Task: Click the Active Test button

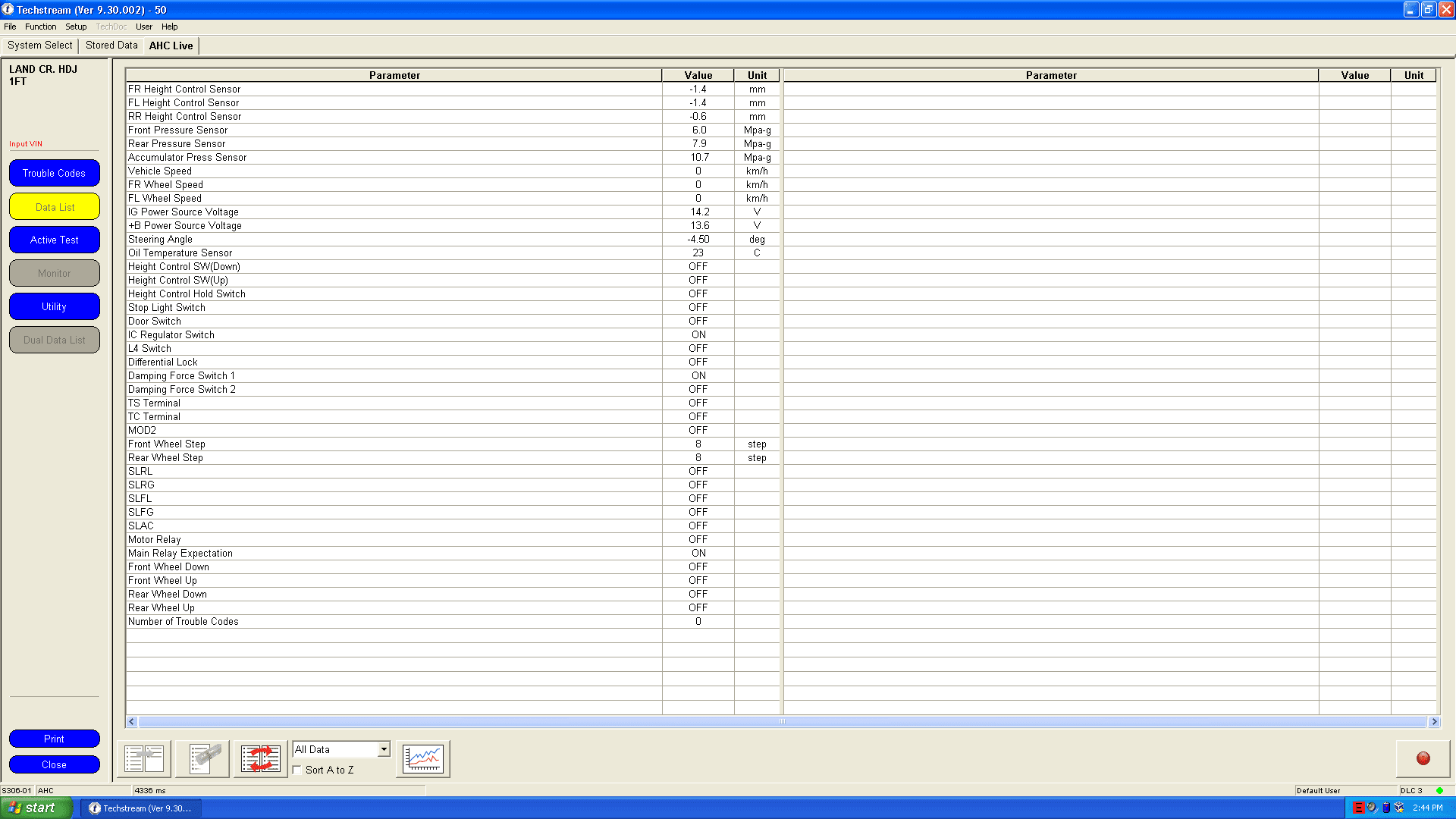Action: pos(55,240)
